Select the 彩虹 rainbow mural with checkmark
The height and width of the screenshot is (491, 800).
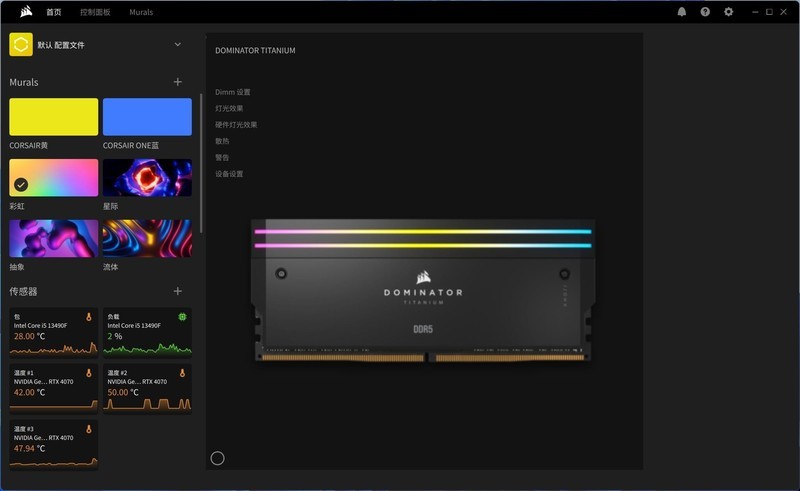54,178
